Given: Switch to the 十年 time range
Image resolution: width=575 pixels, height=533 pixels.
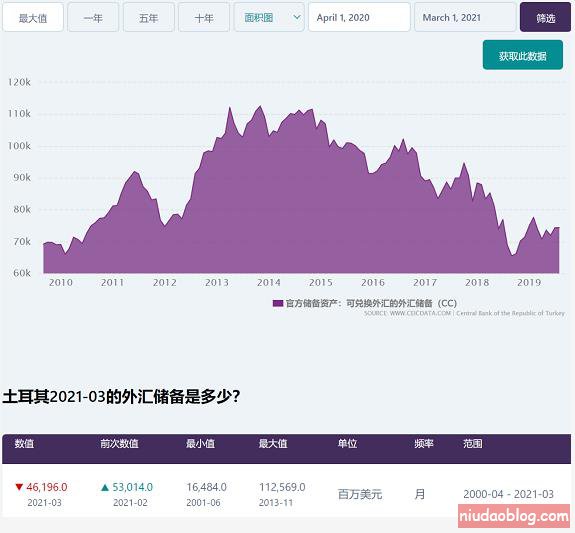Looking at the screenshot, I should [x=204, y=17].
